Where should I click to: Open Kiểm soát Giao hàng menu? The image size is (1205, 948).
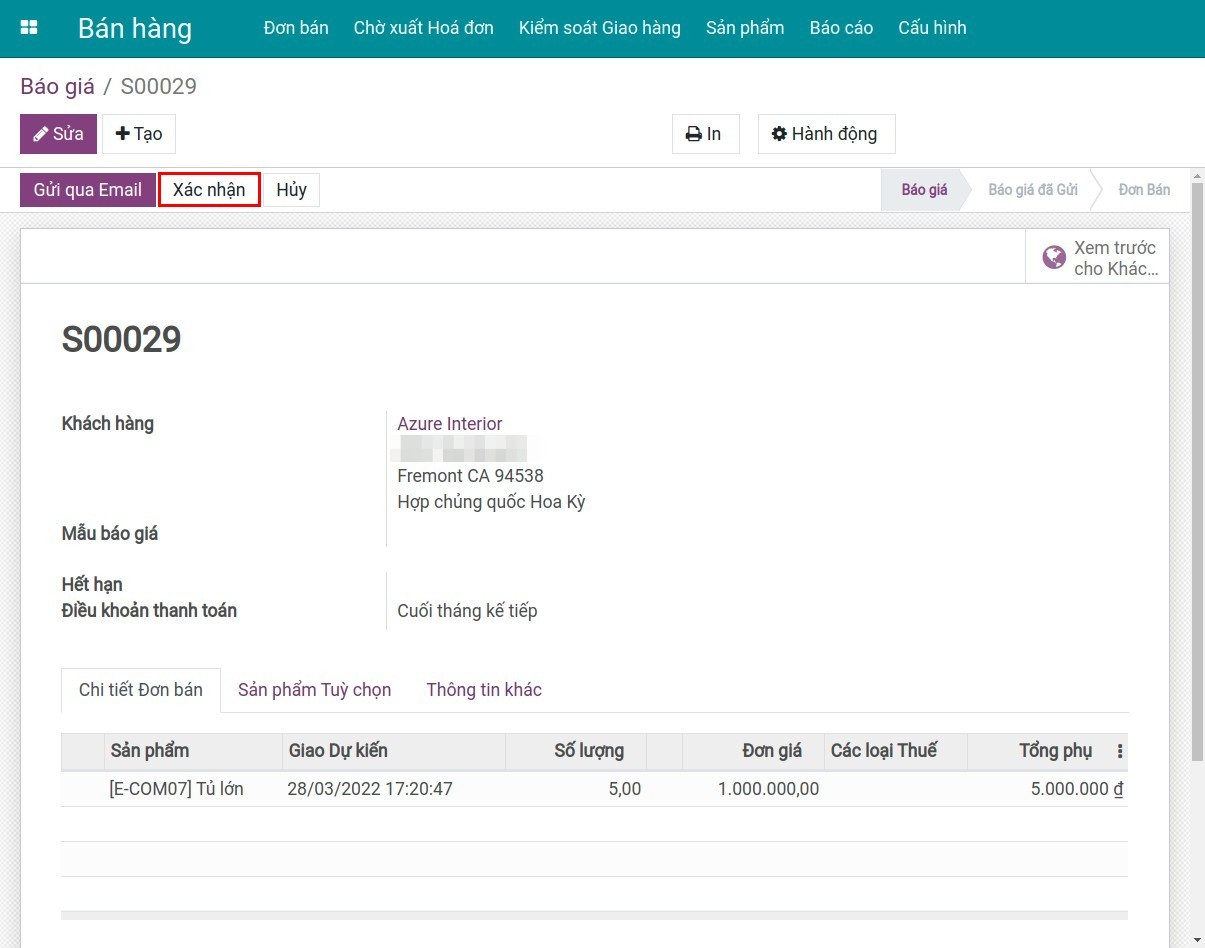(600, 28)
